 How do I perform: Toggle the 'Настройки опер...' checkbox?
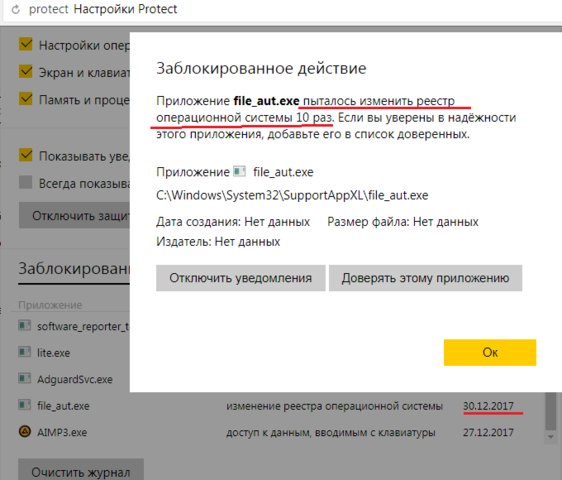coord(25,44)
